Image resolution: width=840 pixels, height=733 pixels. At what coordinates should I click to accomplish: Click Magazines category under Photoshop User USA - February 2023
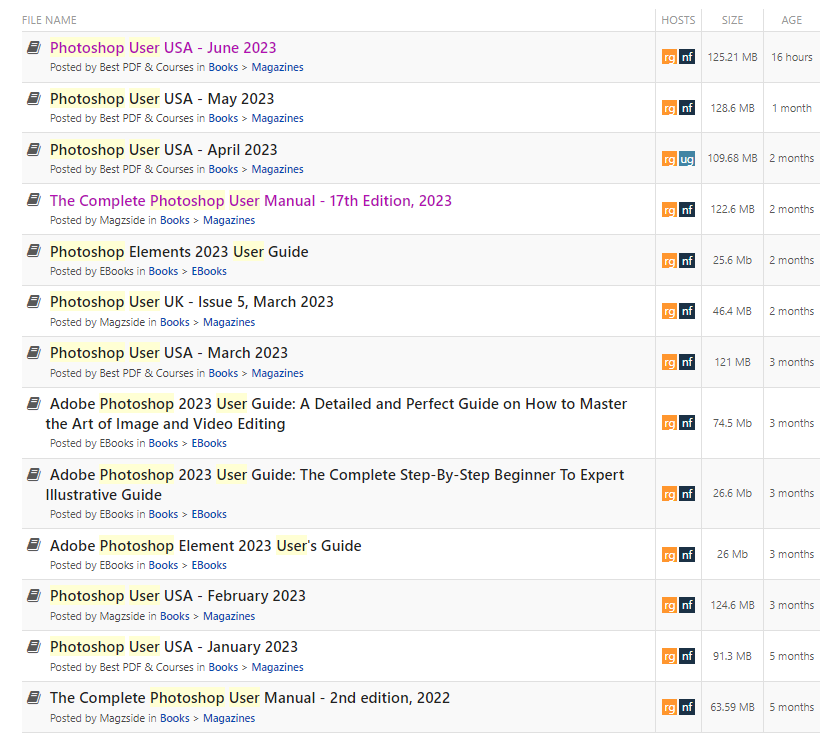point(229,616)
